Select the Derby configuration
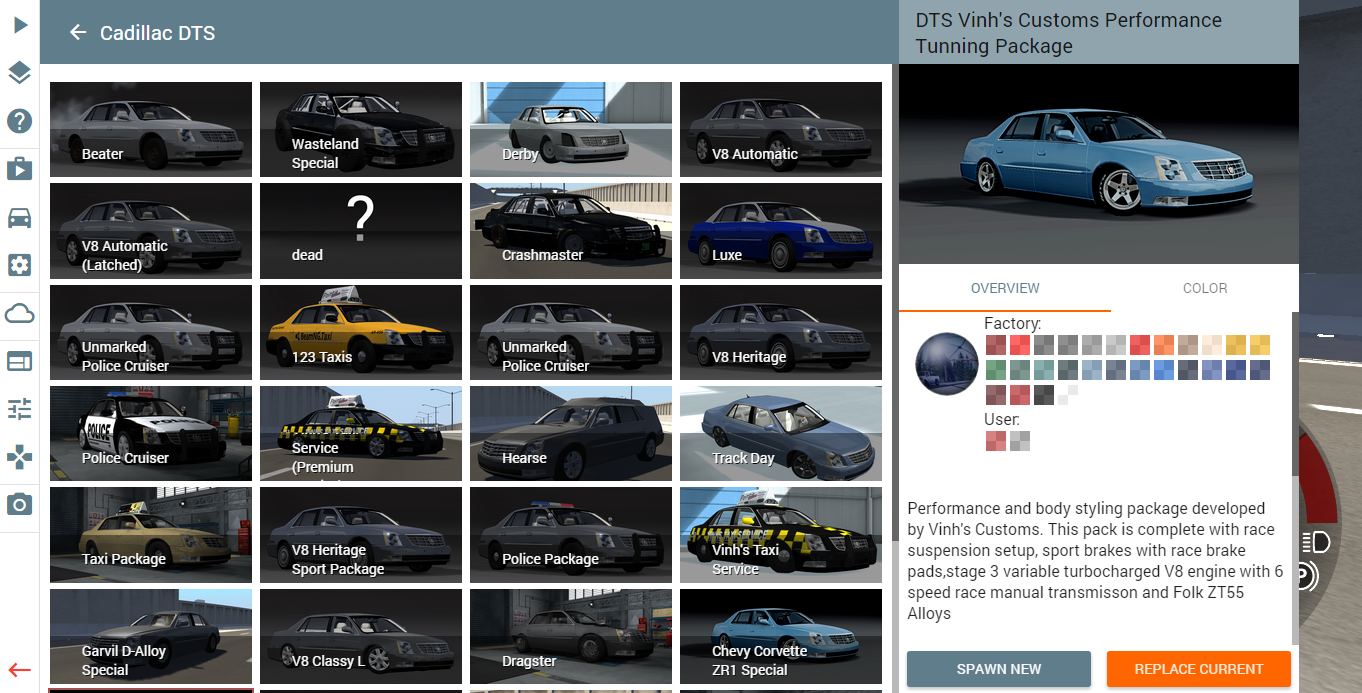Viewport: 1362px width, 693px height. (571, 130)
